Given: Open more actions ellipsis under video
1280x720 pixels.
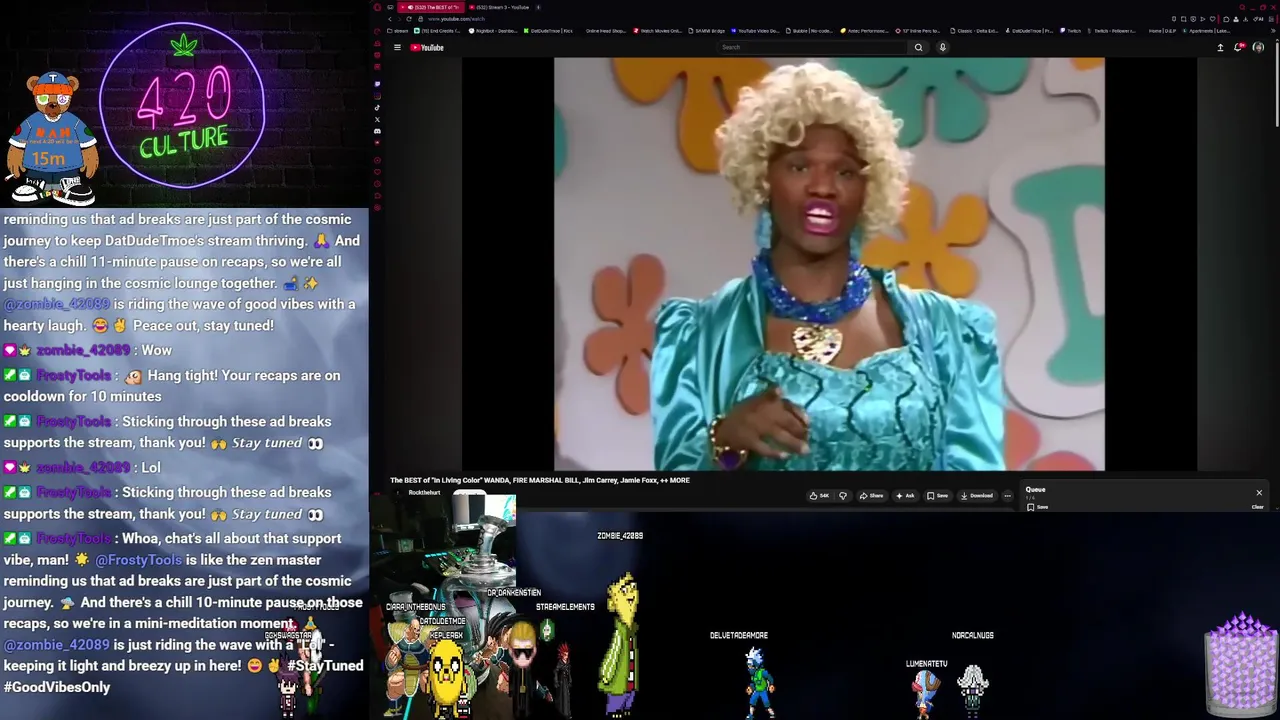Looking at the screenshot, I should point(1007,496).
